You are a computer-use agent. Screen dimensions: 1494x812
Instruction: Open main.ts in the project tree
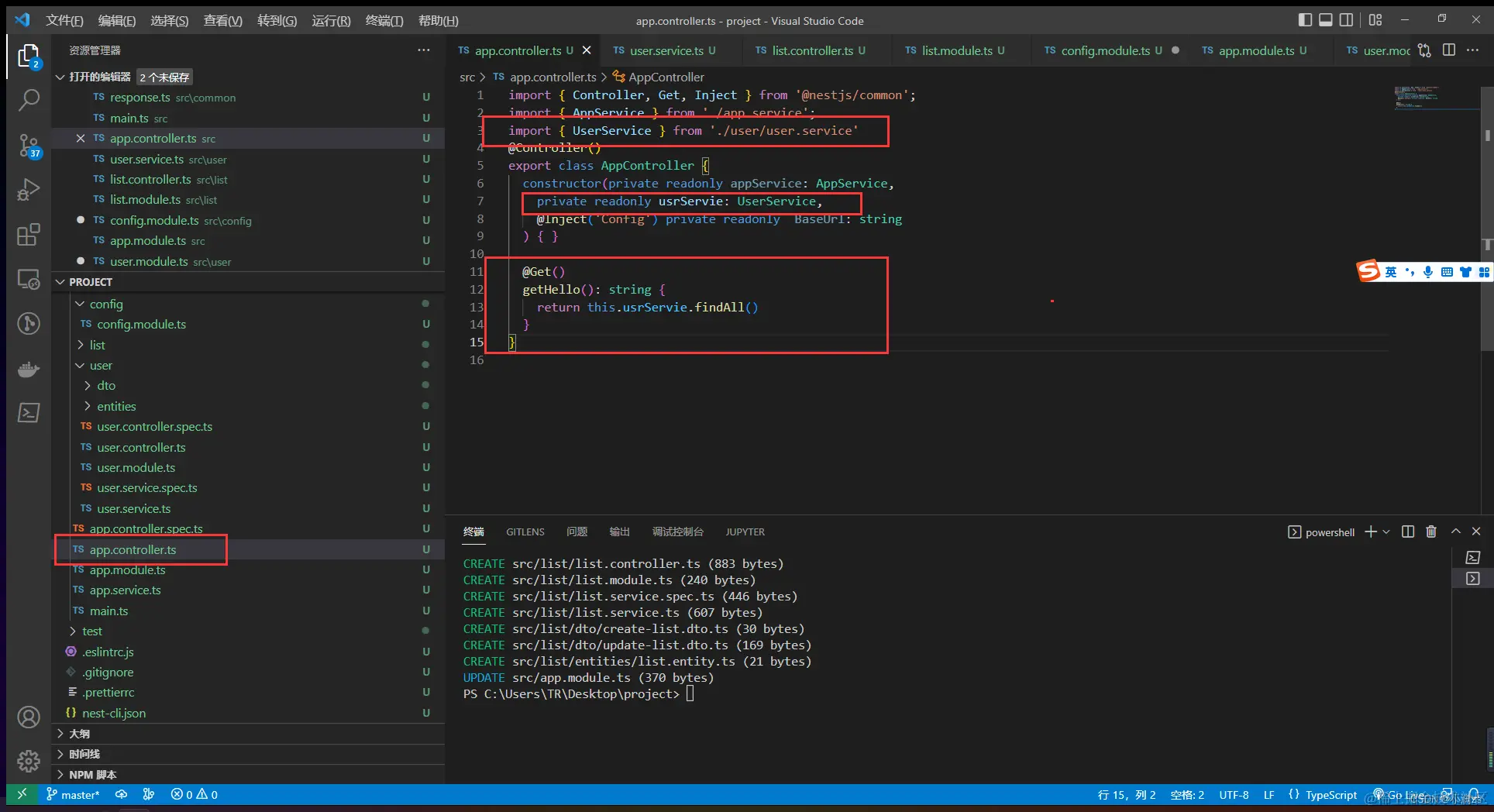[x=108, y=611]
